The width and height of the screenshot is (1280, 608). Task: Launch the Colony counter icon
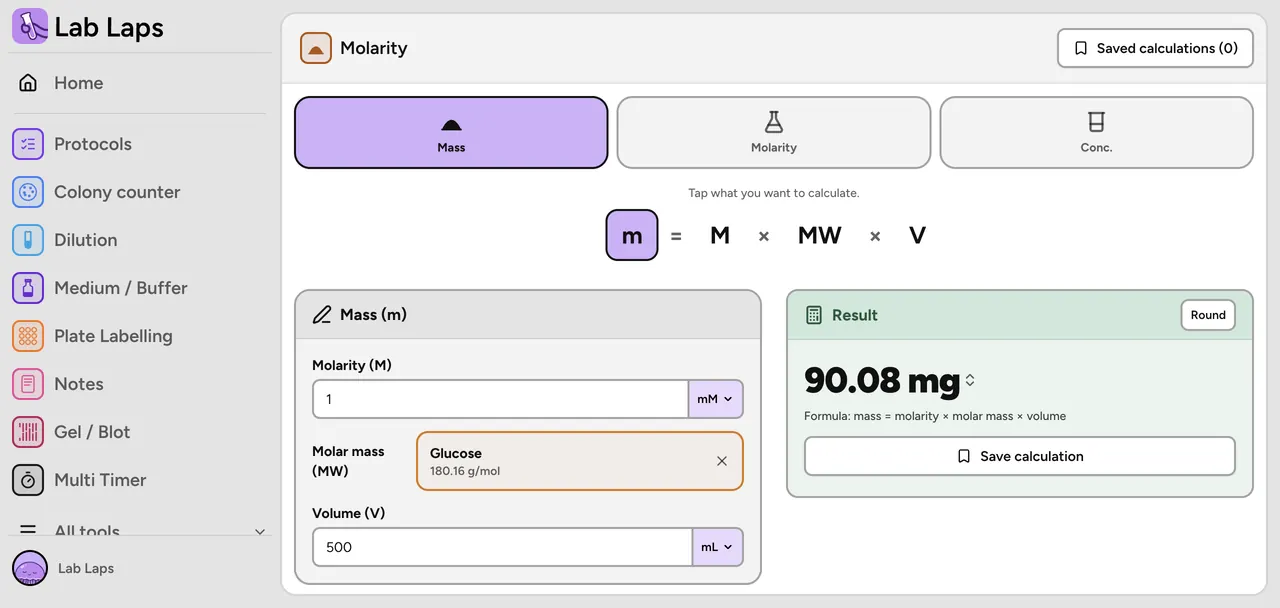pos(28,192)
